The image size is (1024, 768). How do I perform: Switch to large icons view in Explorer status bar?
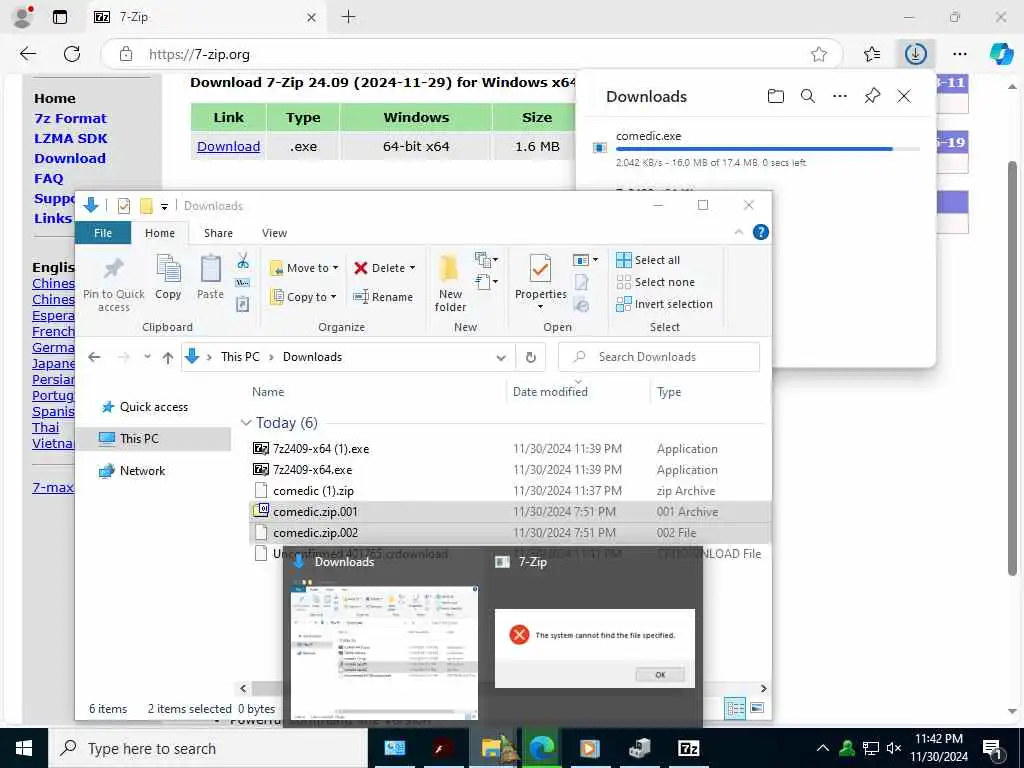click(757, 708)
